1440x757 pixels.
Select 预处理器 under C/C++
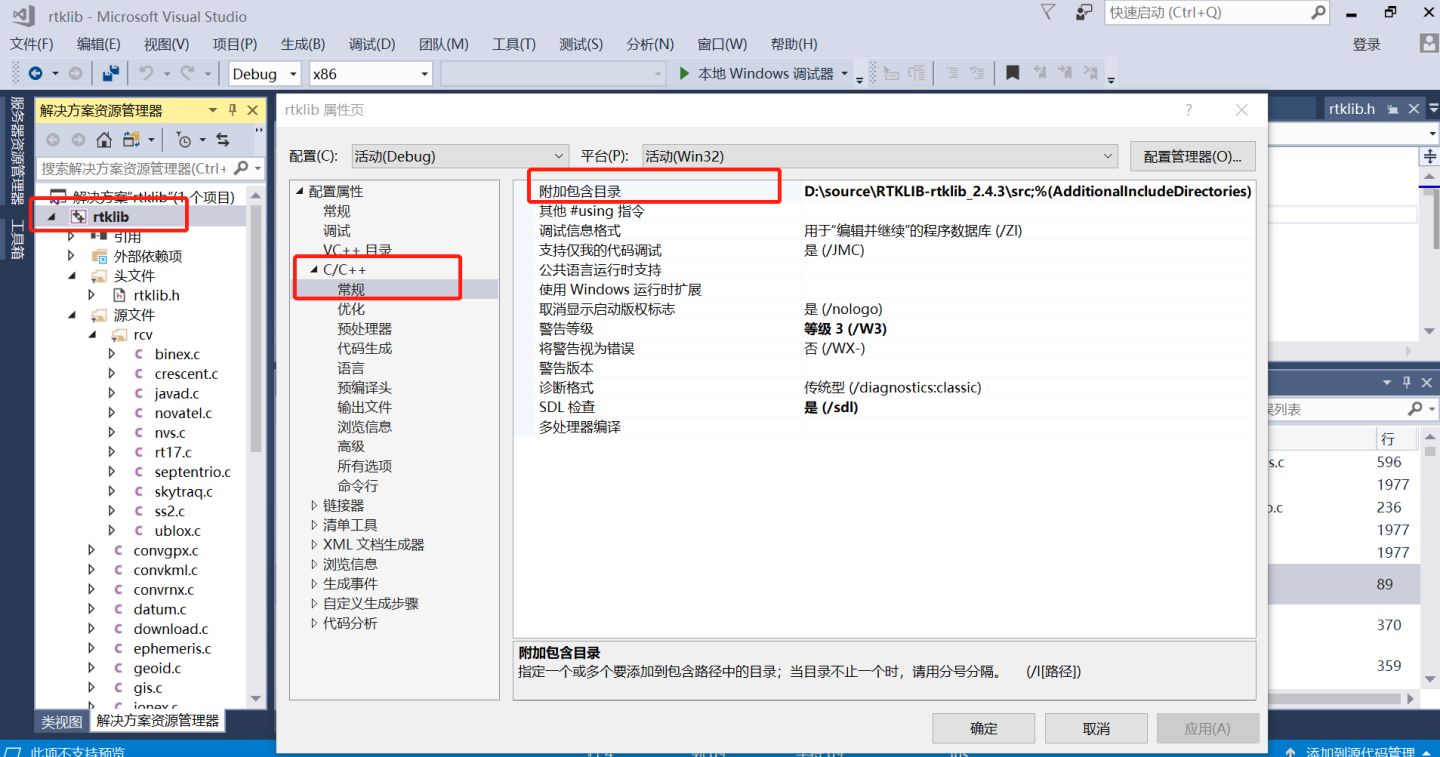(x=364, y=329)
